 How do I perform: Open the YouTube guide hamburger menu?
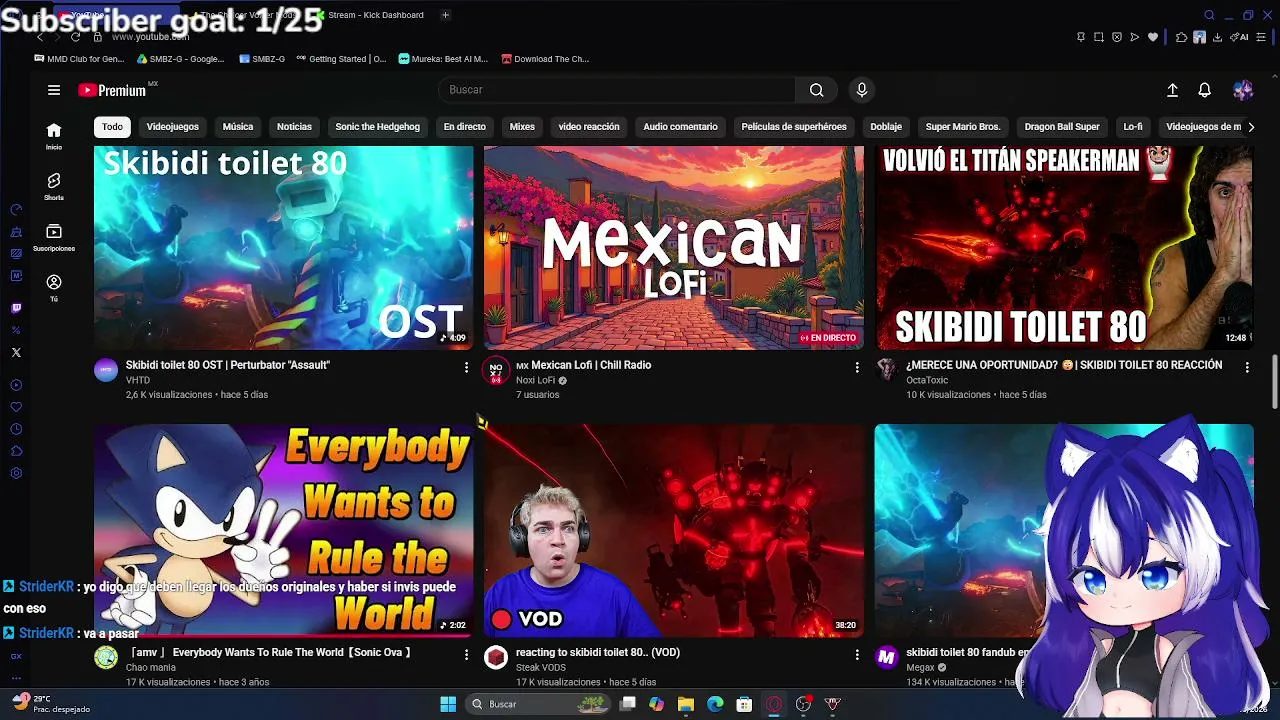pos(54,90)
